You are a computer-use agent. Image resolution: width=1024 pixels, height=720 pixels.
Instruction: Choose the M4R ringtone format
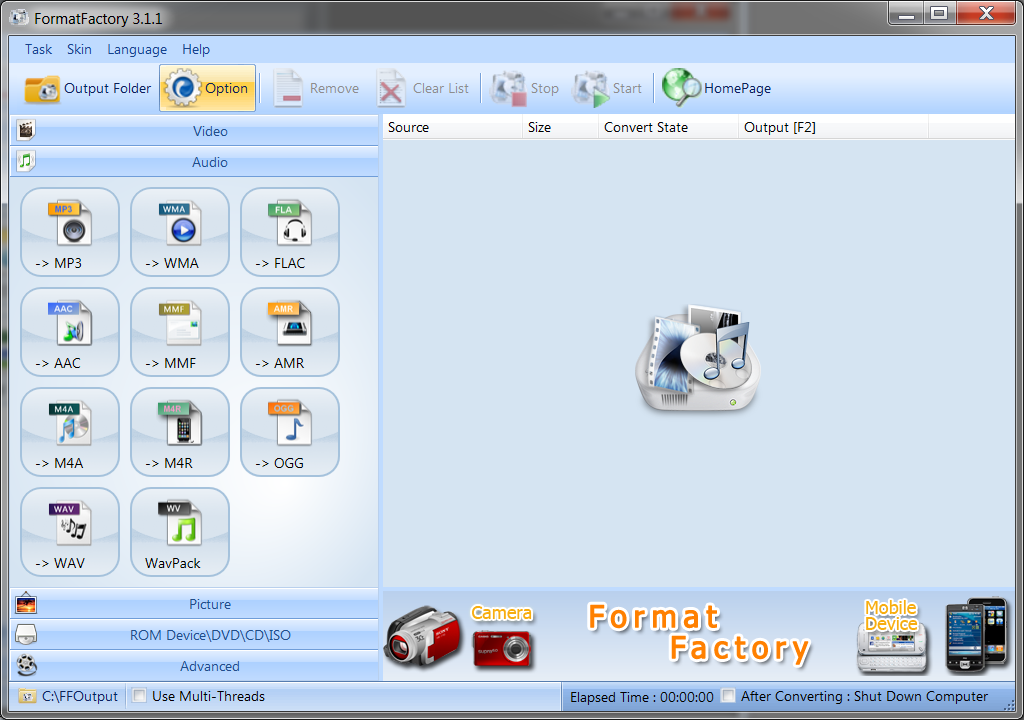pos(179,432)
